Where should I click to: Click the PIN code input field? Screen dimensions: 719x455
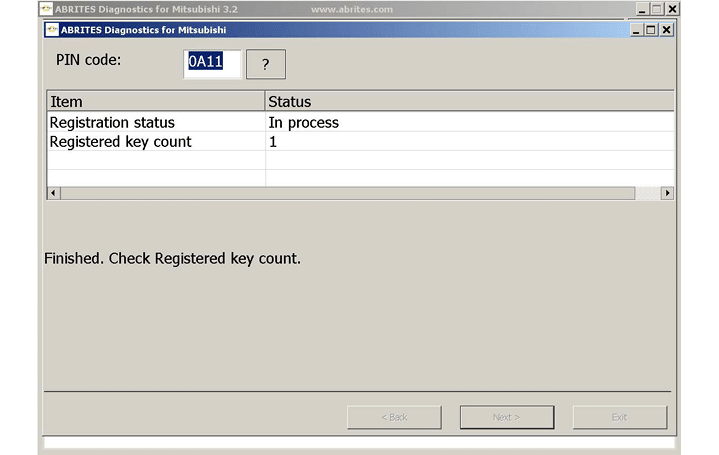(212, 63)
